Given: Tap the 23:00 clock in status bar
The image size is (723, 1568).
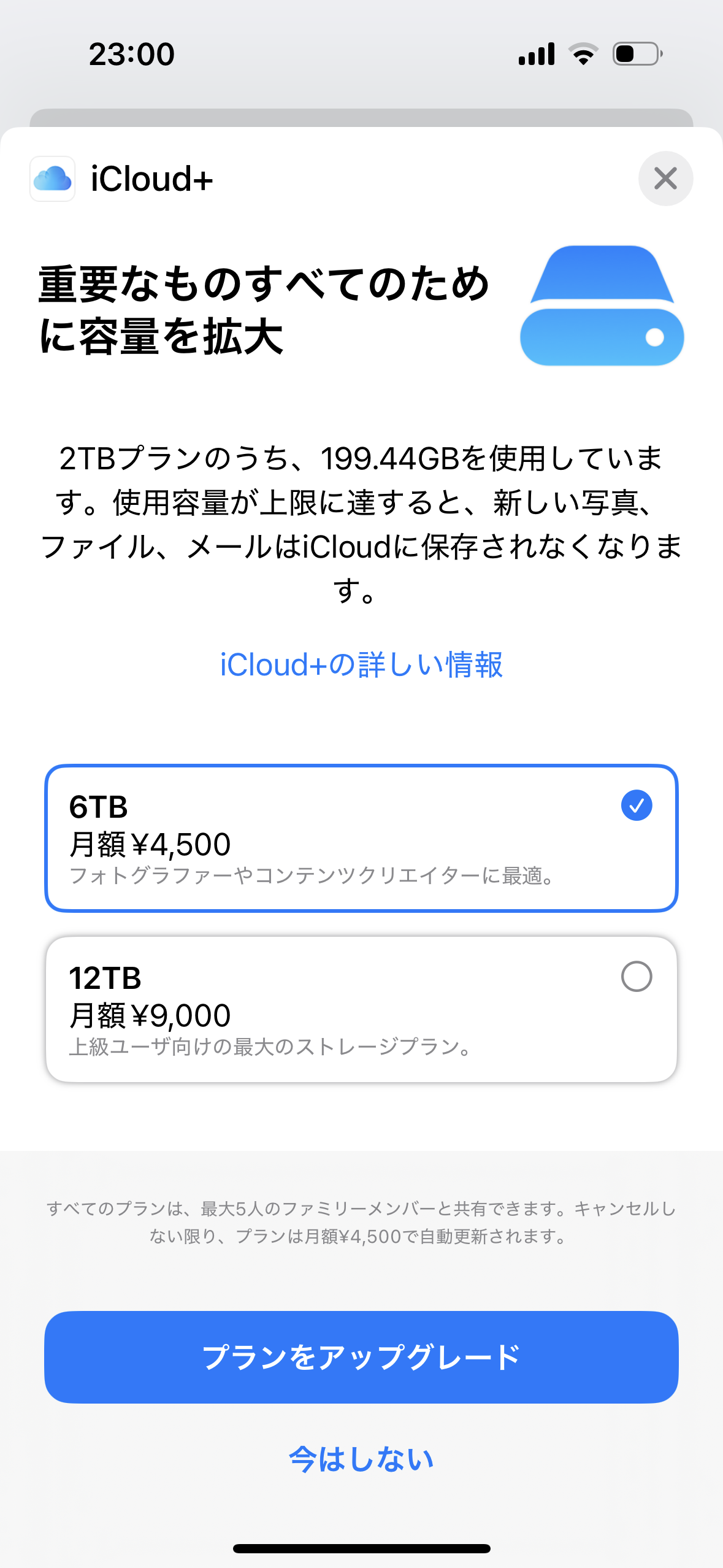Looking at the screenshot, I should [x=132, y=54].
